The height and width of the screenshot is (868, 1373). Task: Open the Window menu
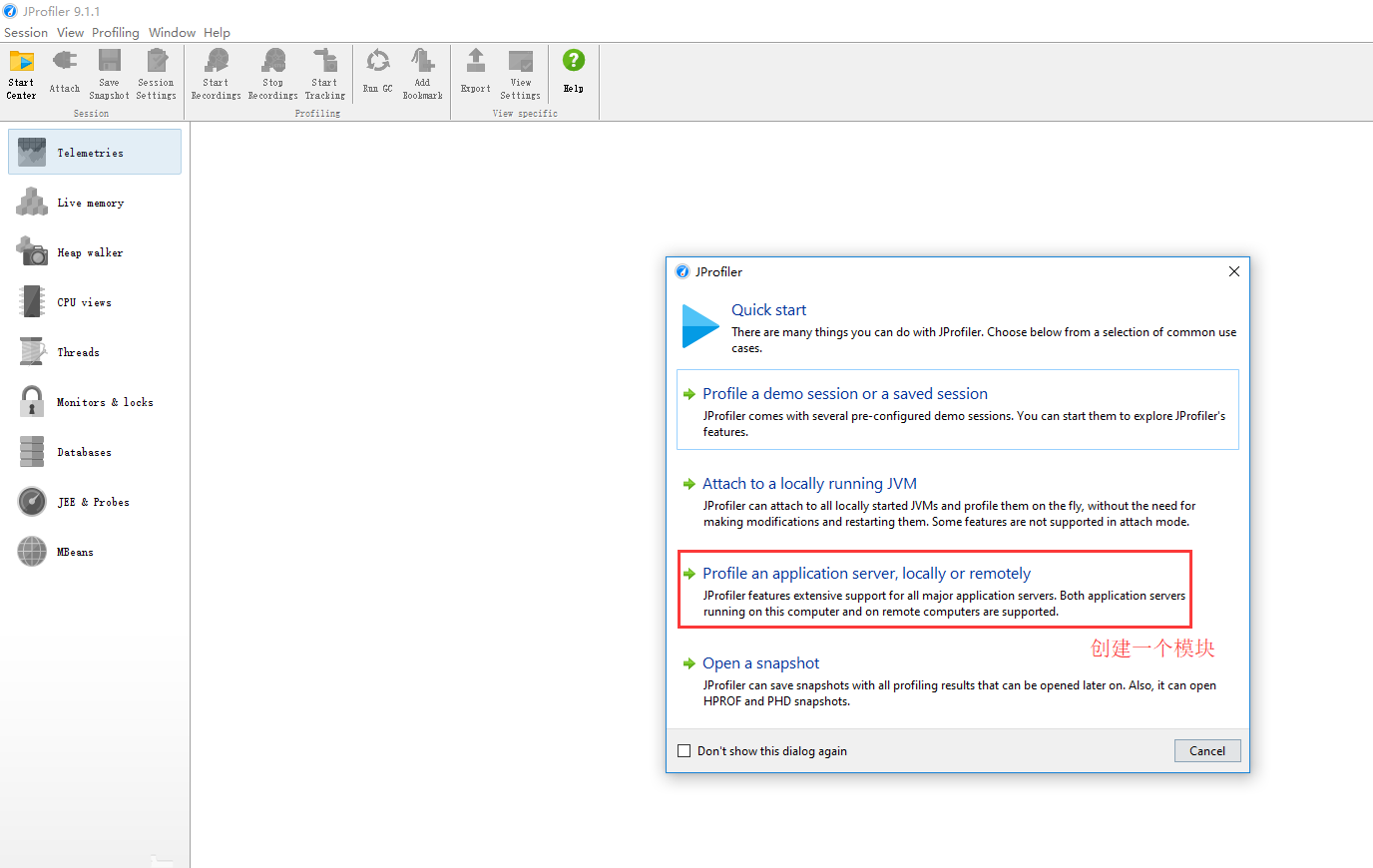click(x=172, y=32)
